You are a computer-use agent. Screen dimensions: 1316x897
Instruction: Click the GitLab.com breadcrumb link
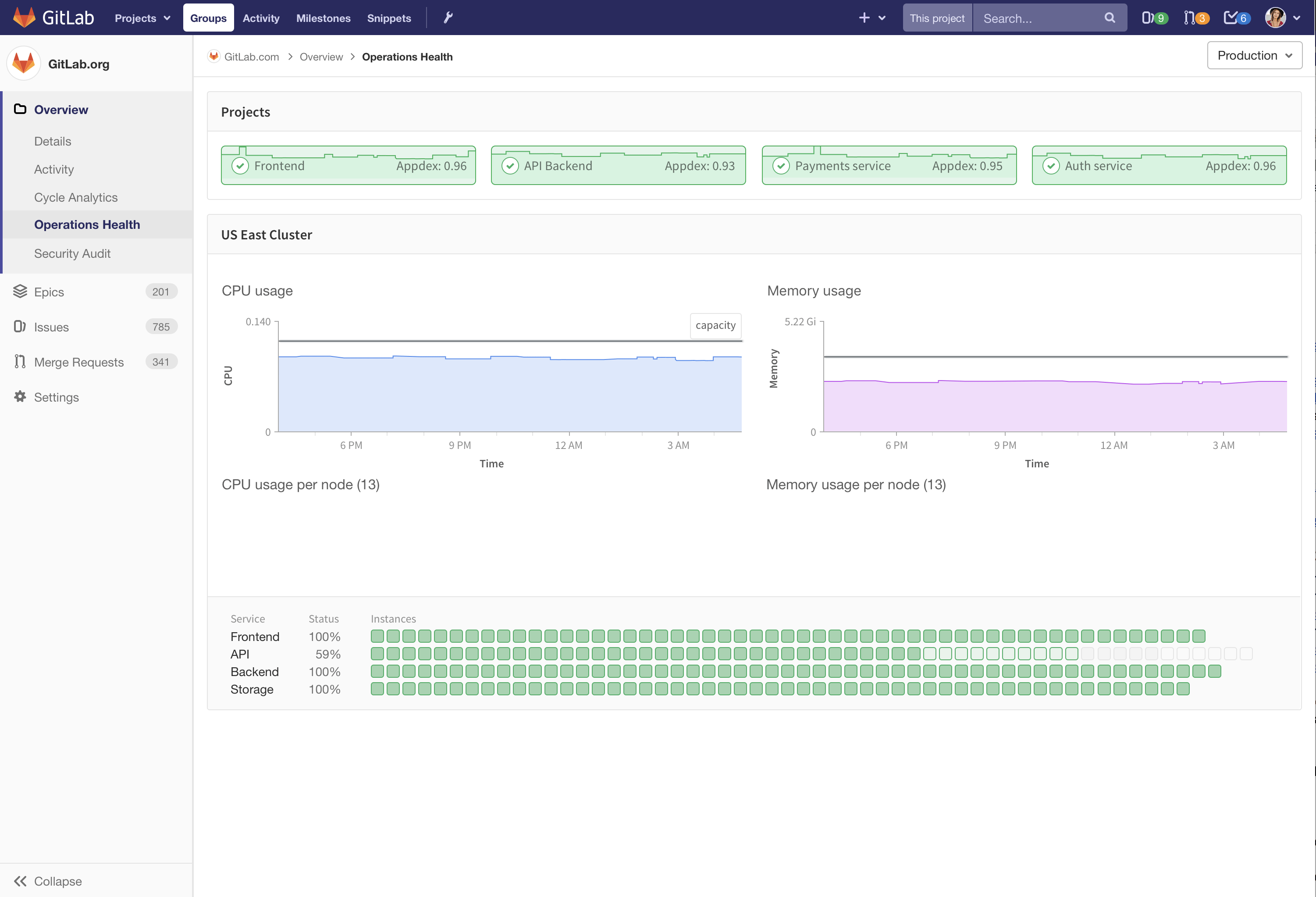252,57
